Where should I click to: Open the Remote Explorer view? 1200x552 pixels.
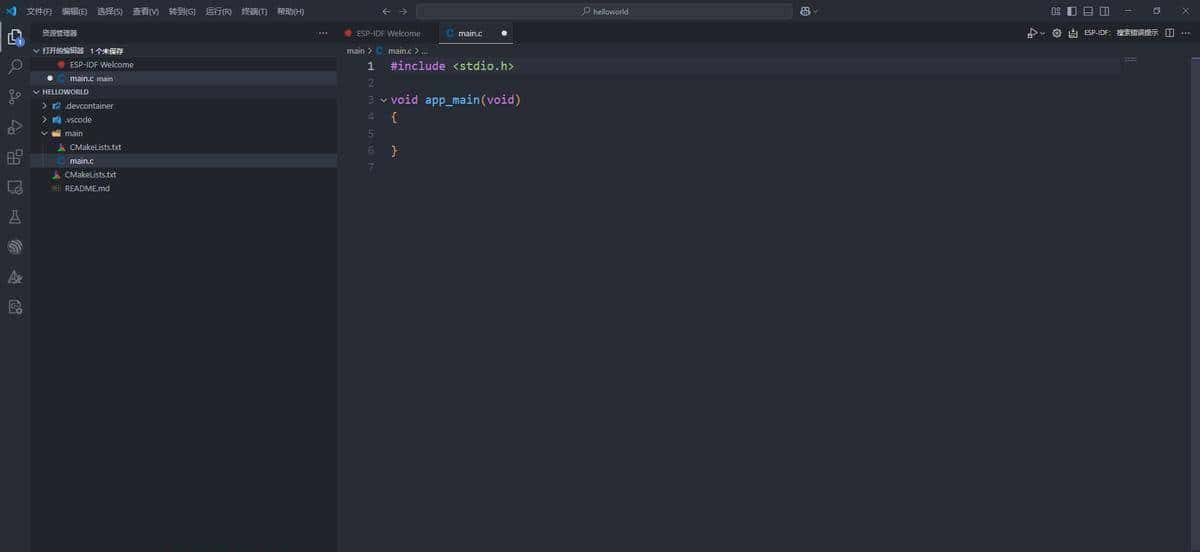[15, 187]
